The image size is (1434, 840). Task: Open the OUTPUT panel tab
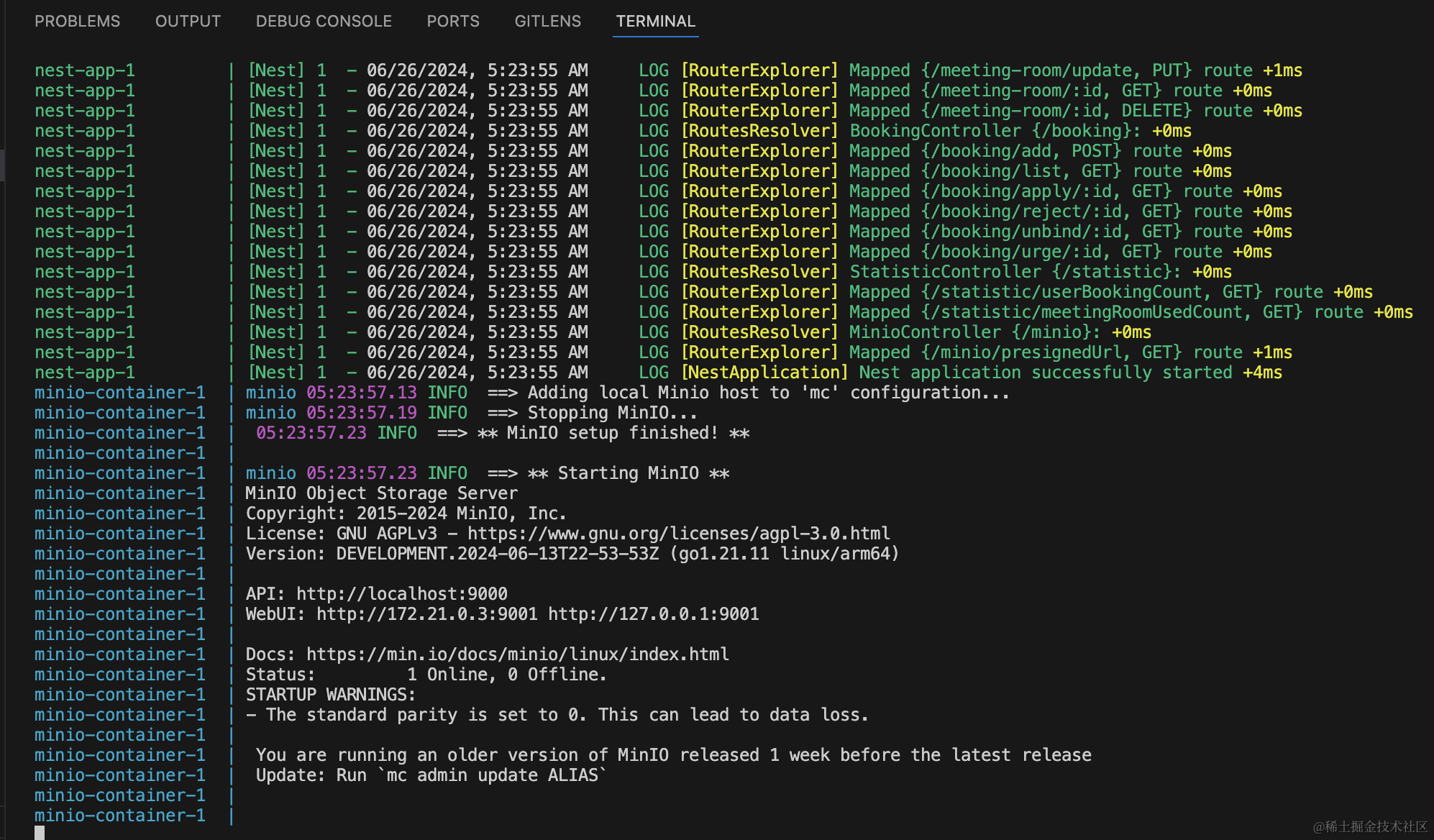point(188,22)
